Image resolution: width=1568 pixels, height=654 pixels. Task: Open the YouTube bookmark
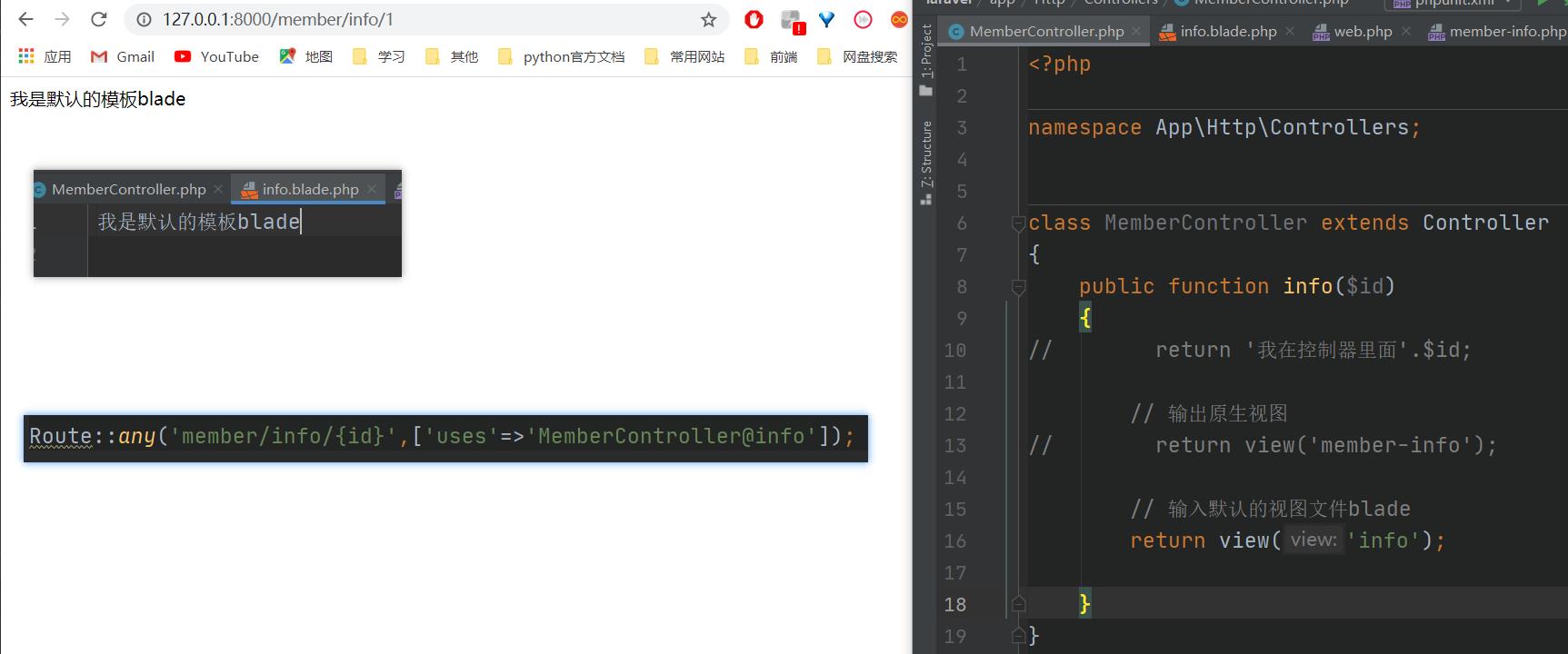coord(216,56)
